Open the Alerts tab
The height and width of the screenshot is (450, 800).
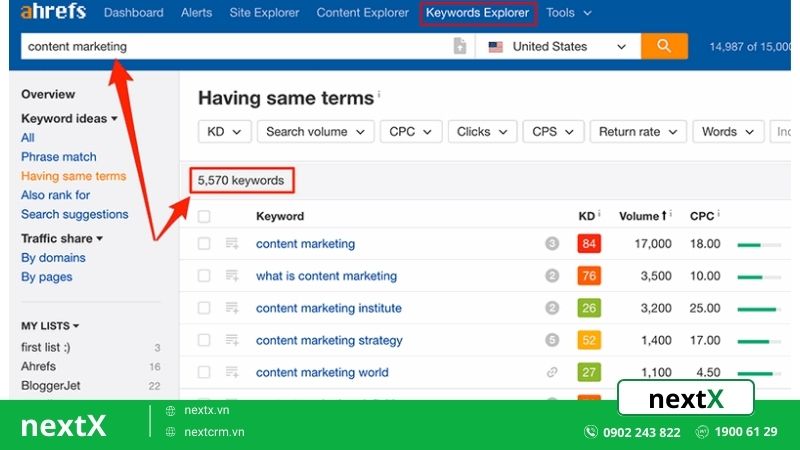196,12
